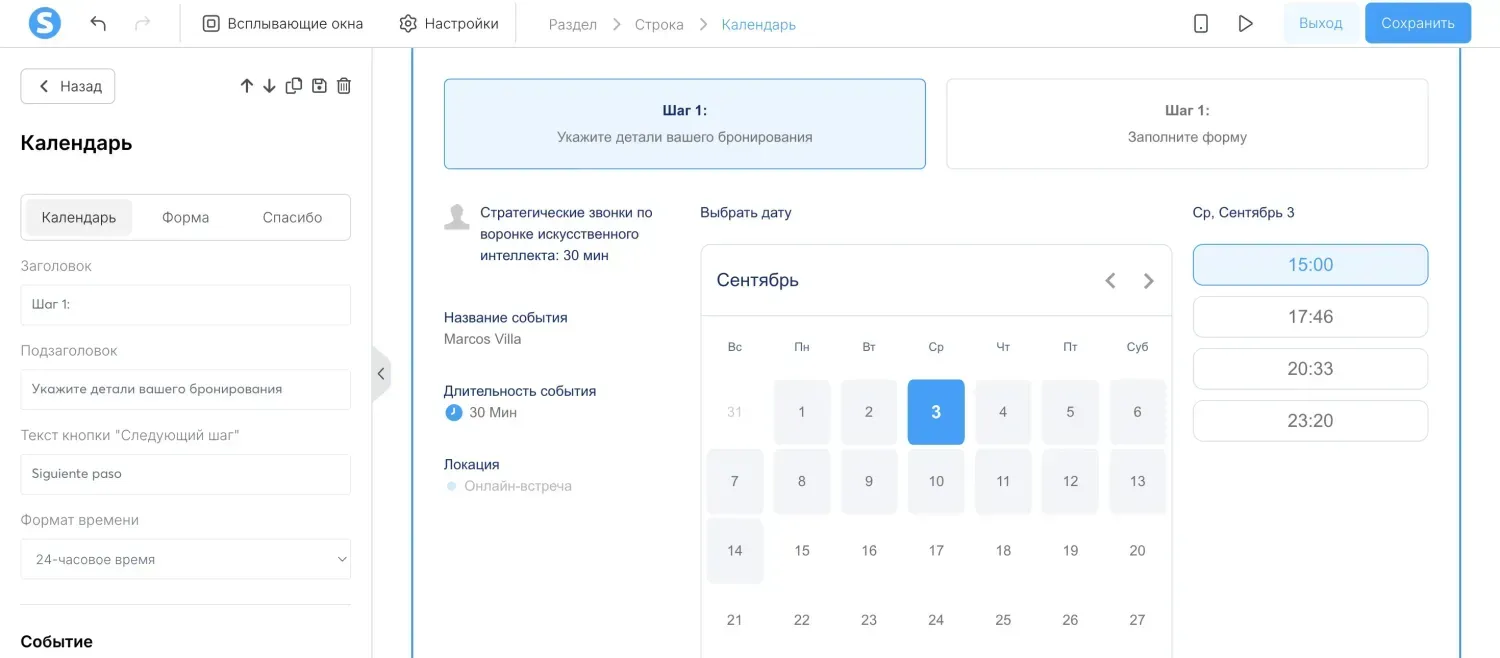1500x658 pixels.
Task: Duplicate the block using the copy icon
Action: point(294,86)
